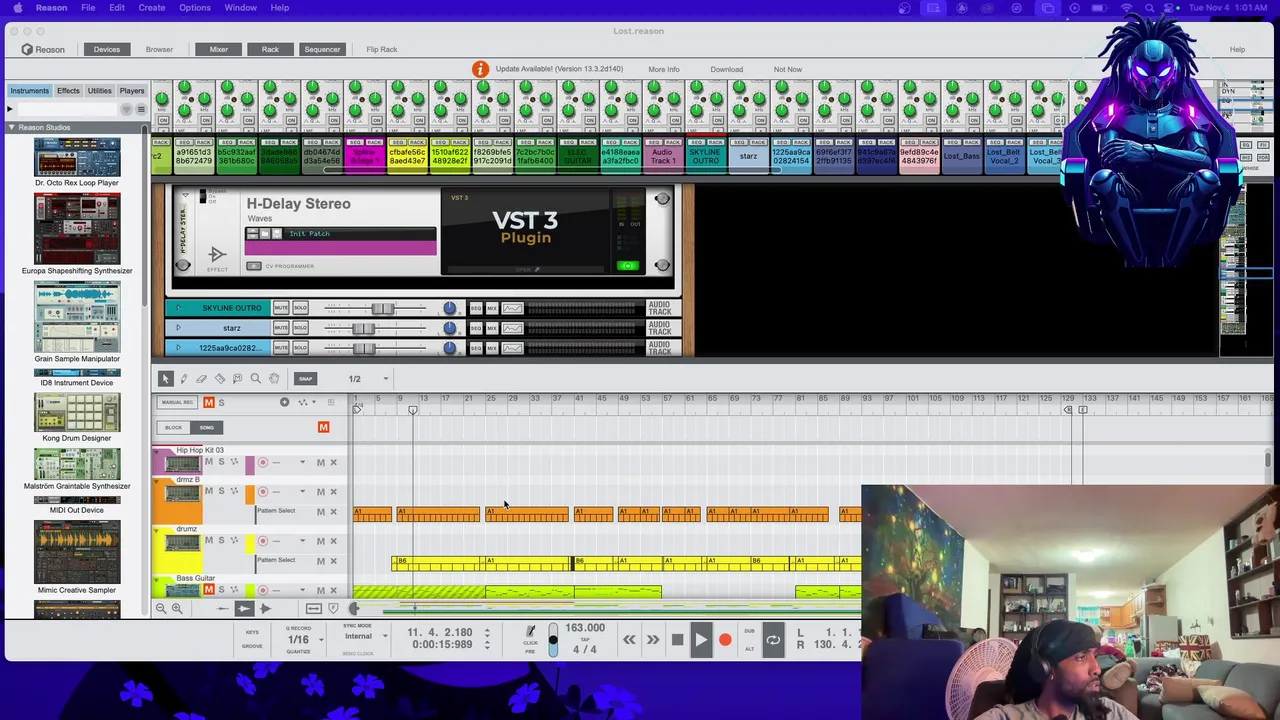Click the Rewind transport button
This screenshot has height=720, width=1280.
[629, 640]
